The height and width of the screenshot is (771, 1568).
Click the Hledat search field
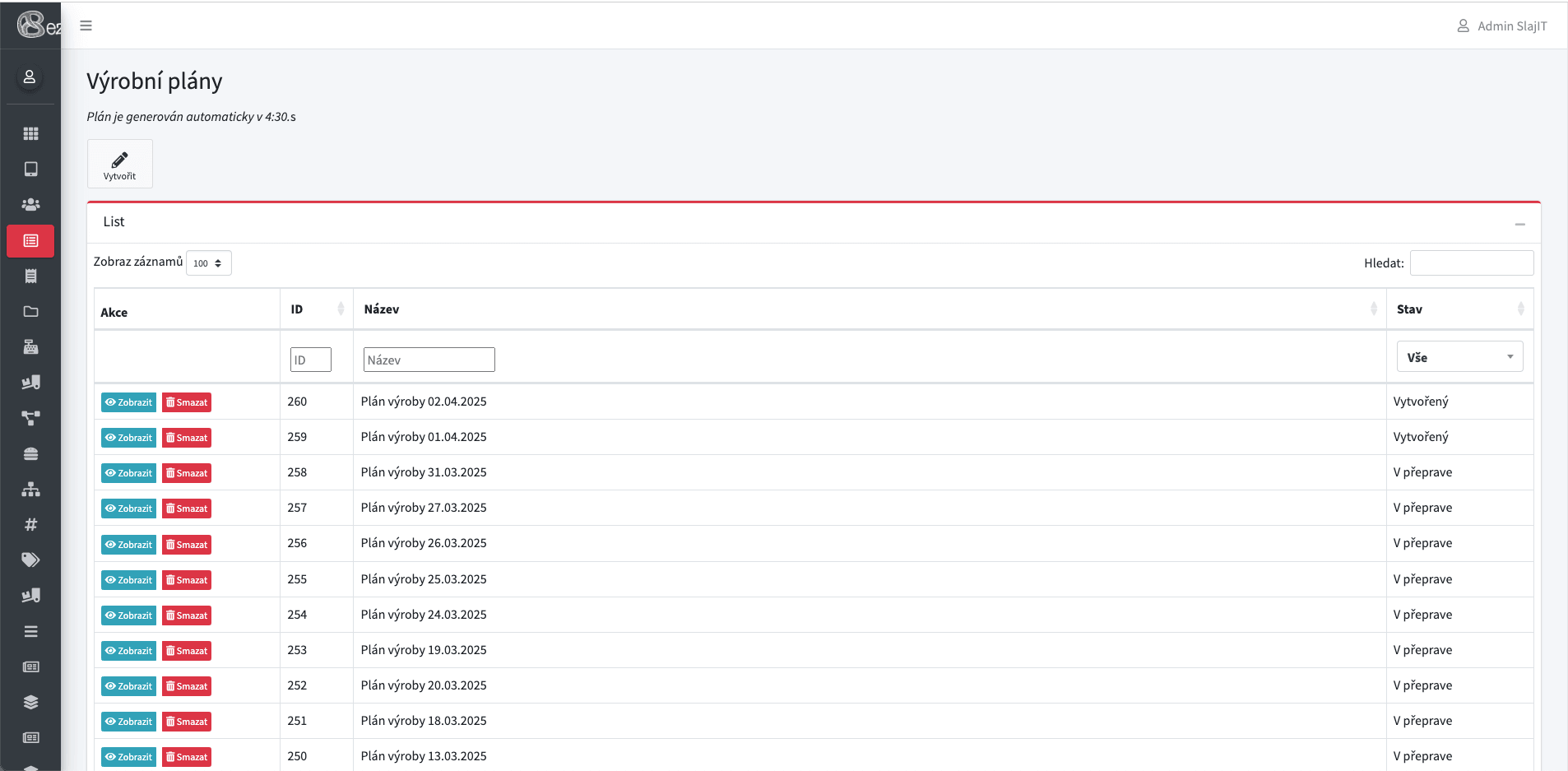[x=1471, y=263]
